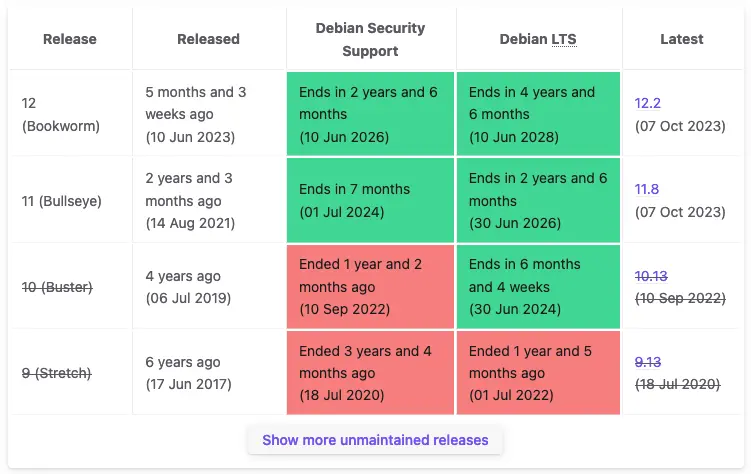Click red Buster security support ended cell
751x474 pixels.
coord(370,287)
